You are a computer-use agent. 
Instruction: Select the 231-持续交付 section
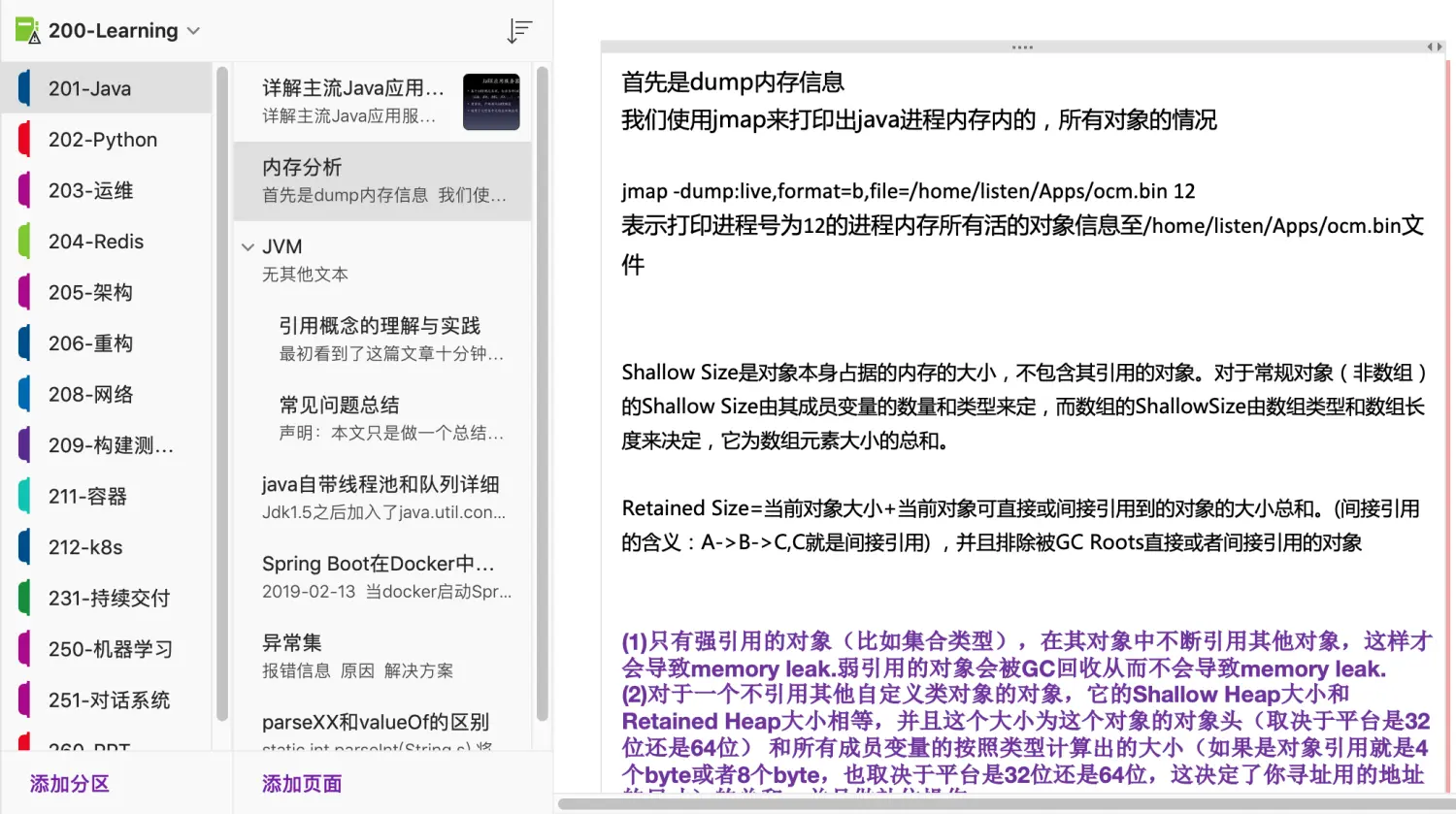(x=107, y=598)
